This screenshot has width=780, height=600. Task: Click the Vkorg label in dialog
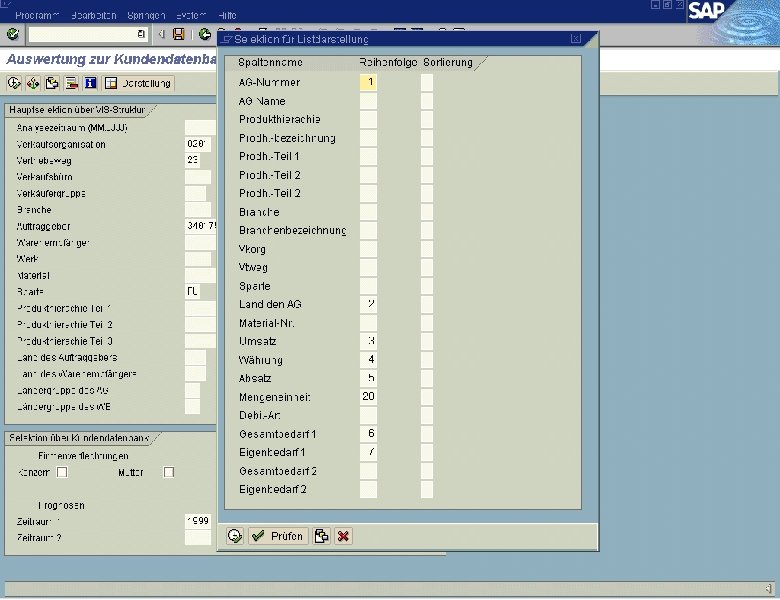[x=252, y=249]
